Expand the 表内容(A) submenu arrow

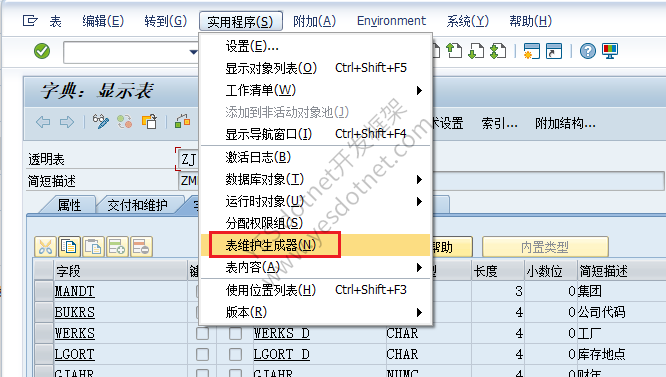click(419, 267)
